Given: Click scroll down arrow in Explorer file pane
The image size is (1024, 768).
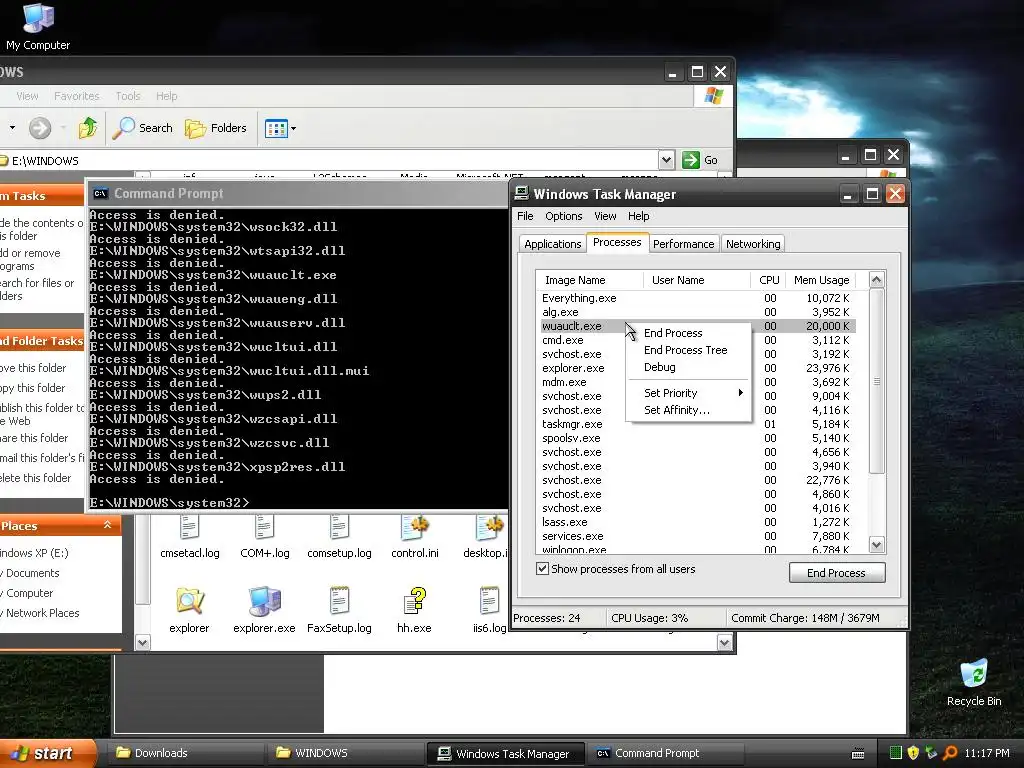Looking at the screenshot, I should 724,643.
